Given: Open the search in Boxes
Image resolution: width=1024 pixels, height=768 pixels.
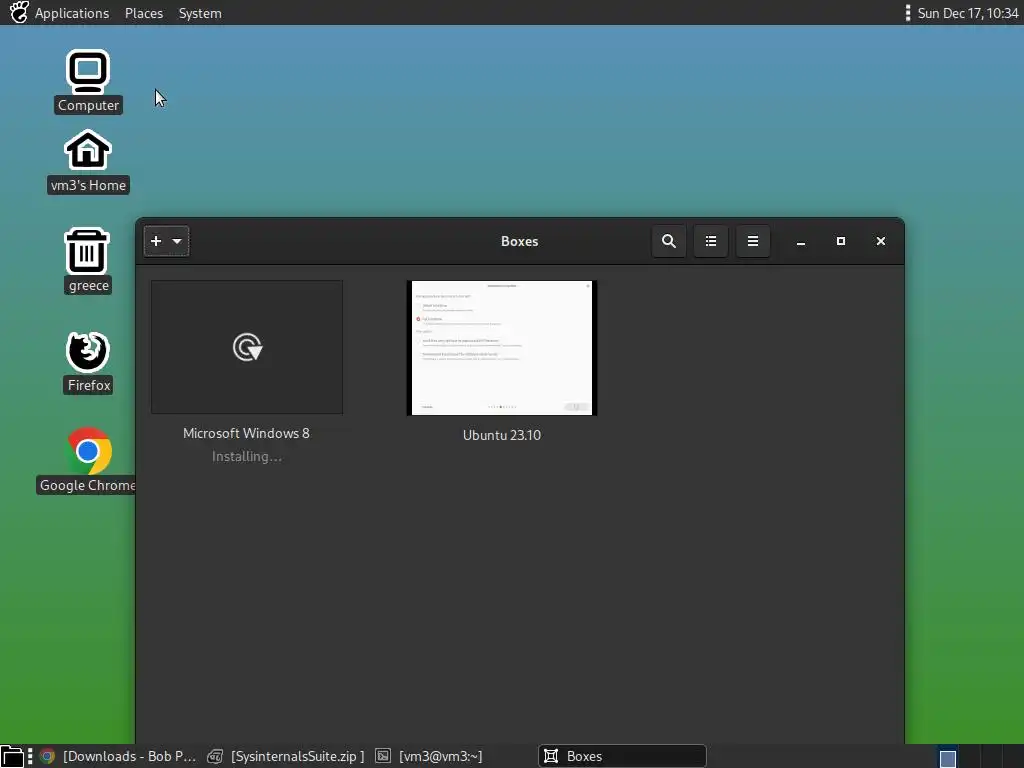Looking at the screenshot, I should [x=668, y=241].
